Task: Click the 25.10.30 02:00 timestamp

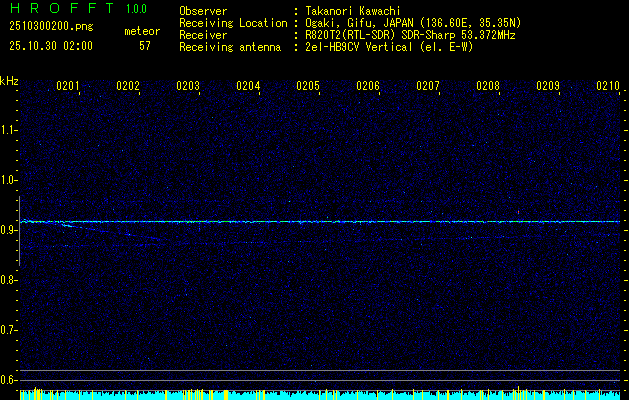Action: pyautogui.click(x=49, y=46)
